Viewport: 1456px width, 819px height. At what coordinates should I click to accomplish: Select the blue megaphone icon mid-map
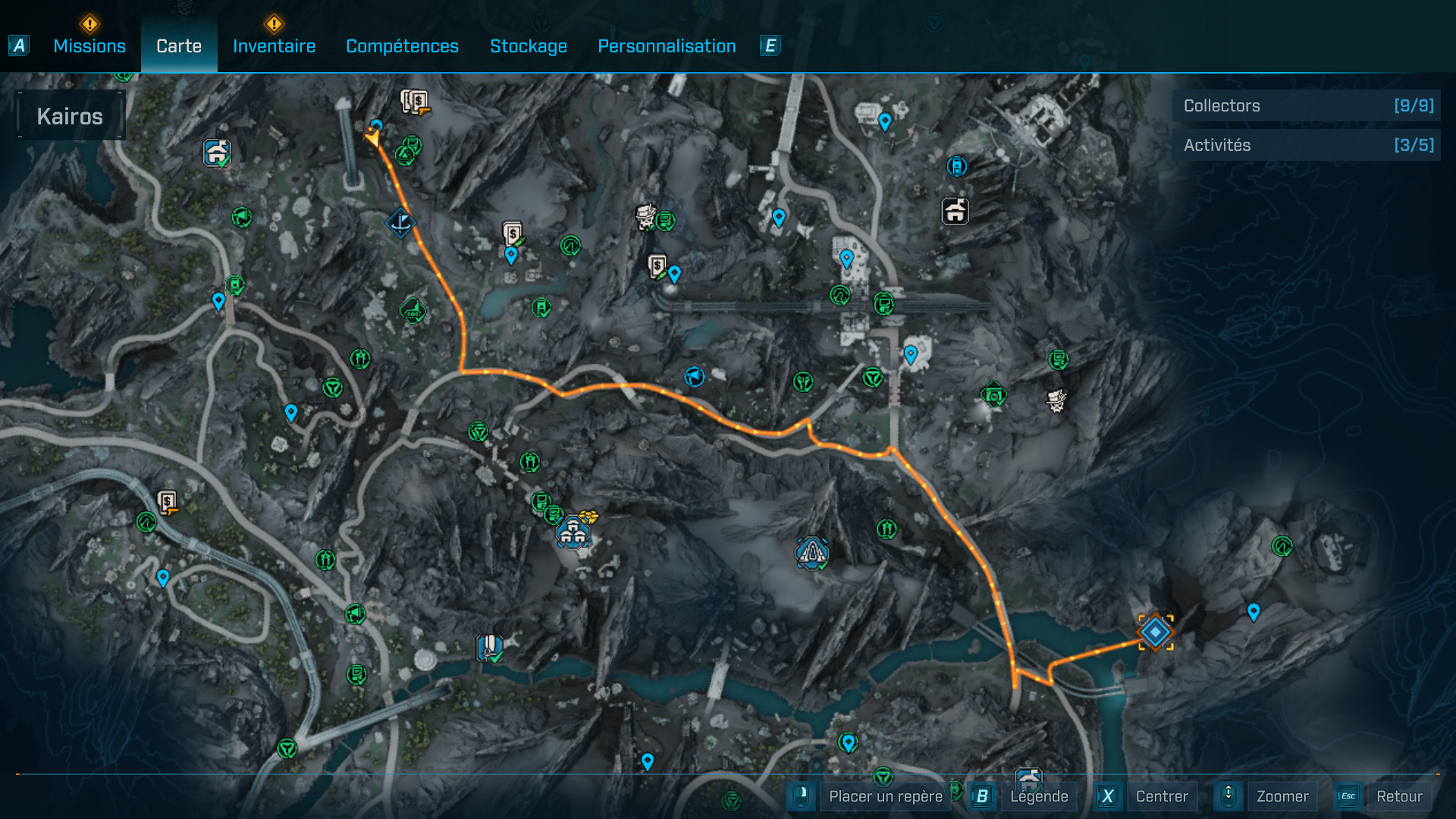[x=694, y=376]
